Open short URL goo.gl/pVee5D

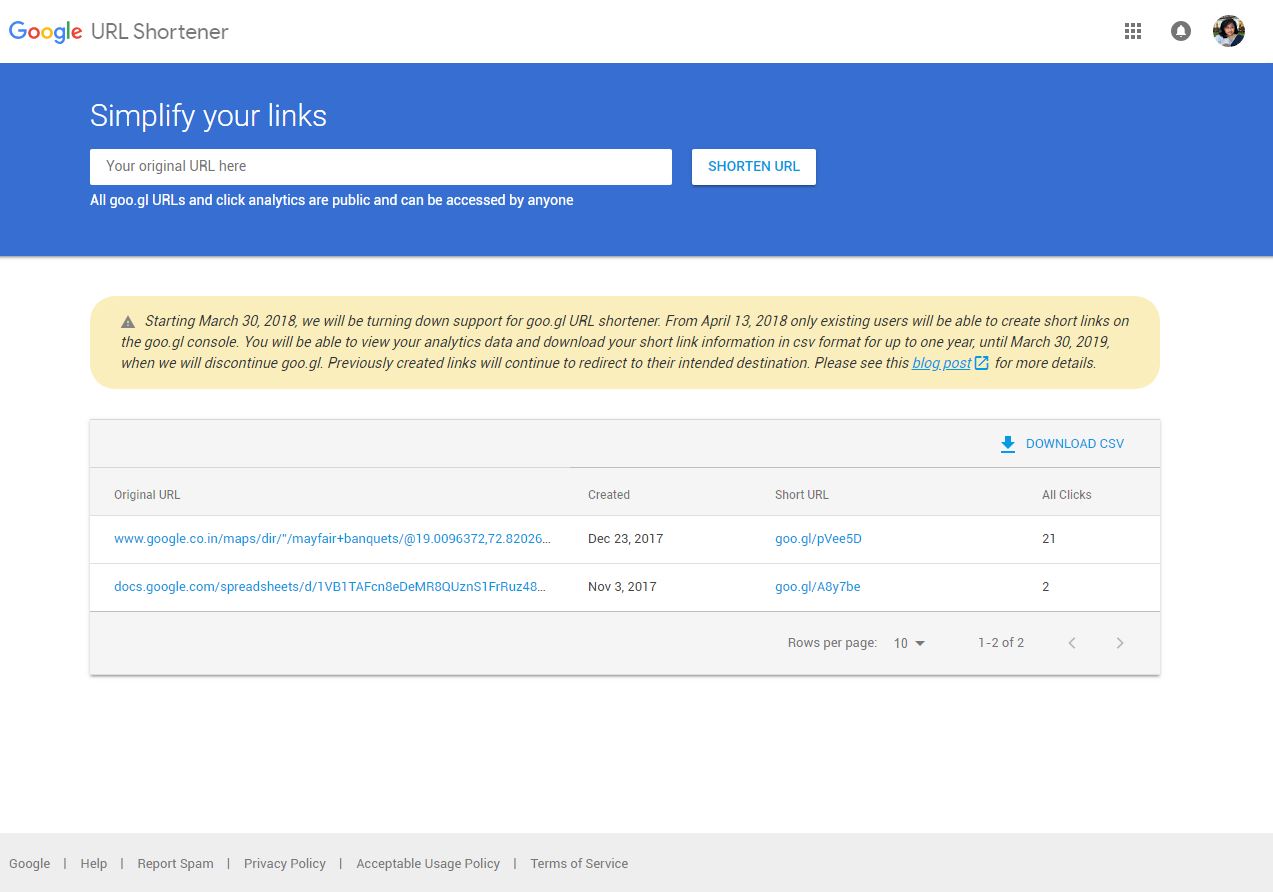tap(818, 539)
